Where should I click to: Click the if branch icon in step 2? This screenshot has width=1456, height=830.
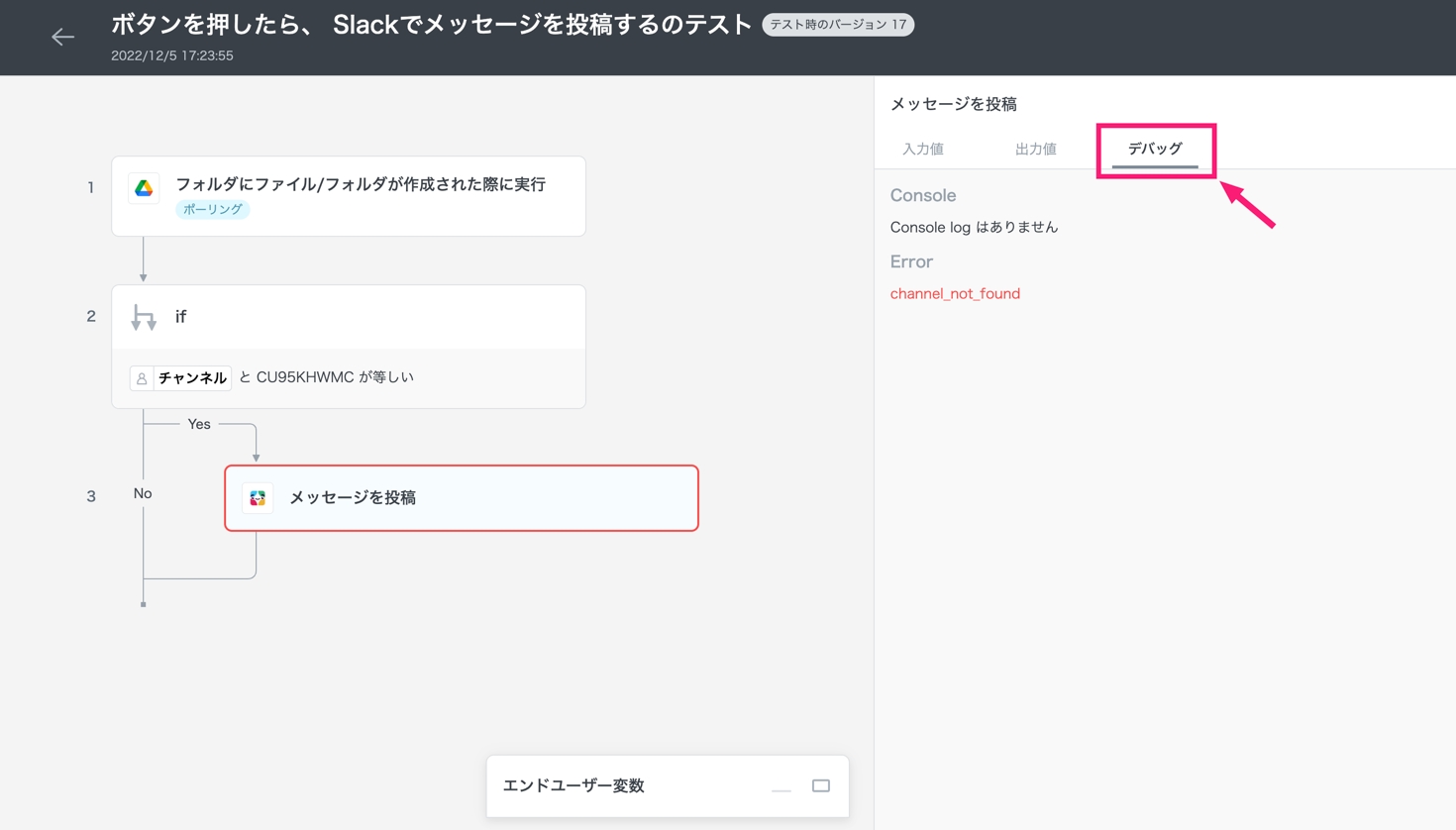click(144, 317)
